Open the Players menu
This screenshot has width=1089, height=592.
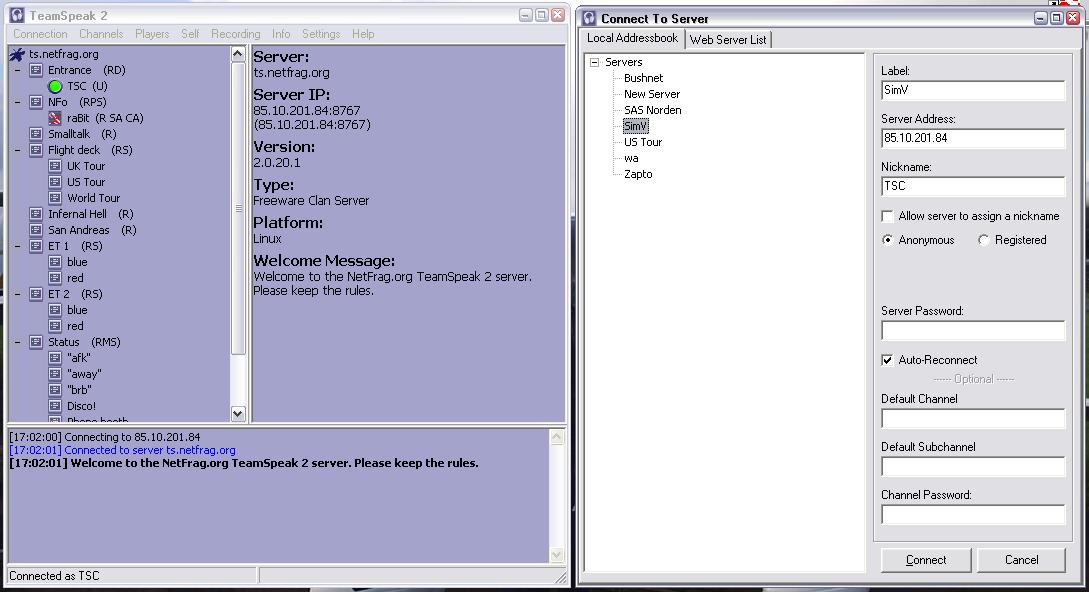coord(152,34)
